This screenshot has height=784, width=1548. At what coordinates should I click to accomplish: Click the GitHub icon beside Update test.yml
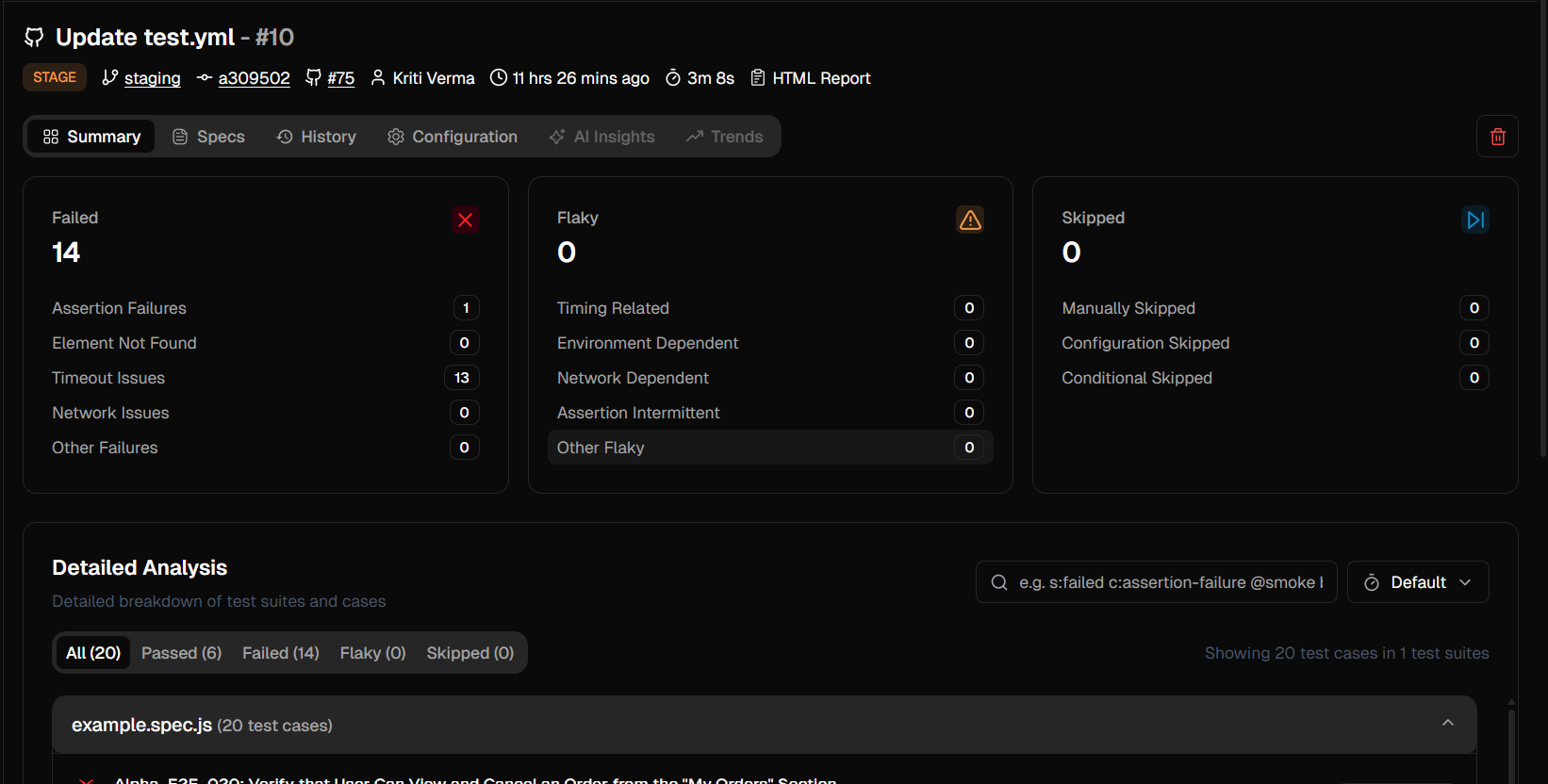pos(34,37)
